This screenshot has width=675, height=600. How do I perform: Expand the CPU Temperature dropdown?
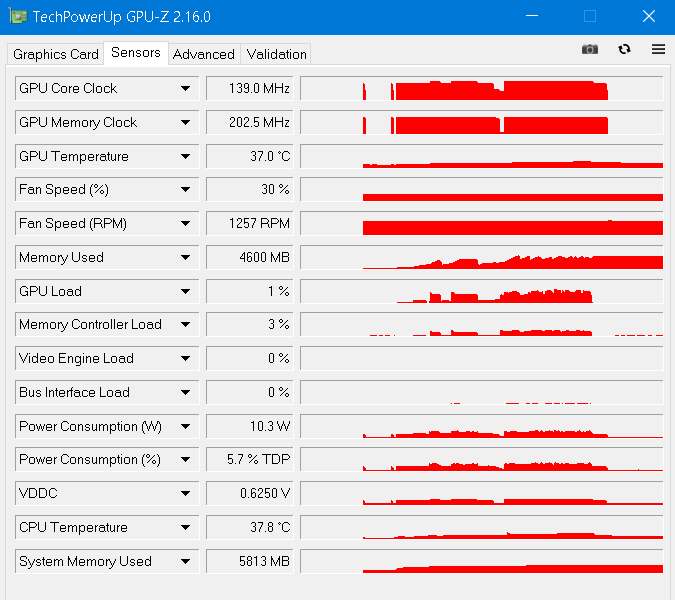[x=185, y=527]
